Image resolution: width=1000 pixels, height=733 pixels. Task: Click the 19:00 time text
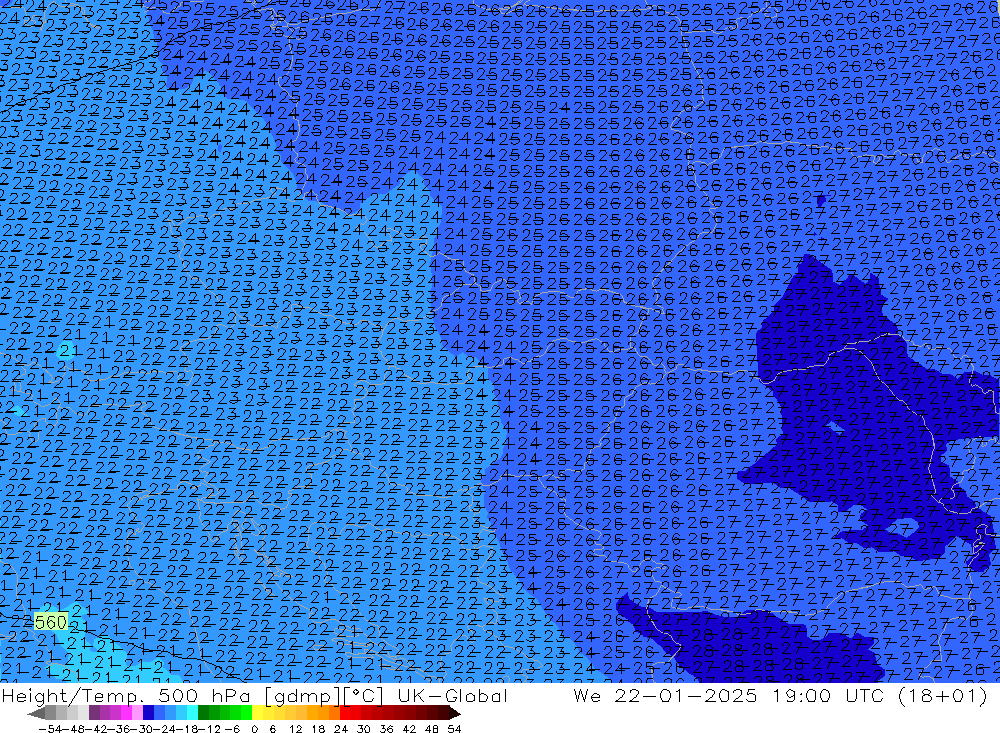(x=802, y=696)
